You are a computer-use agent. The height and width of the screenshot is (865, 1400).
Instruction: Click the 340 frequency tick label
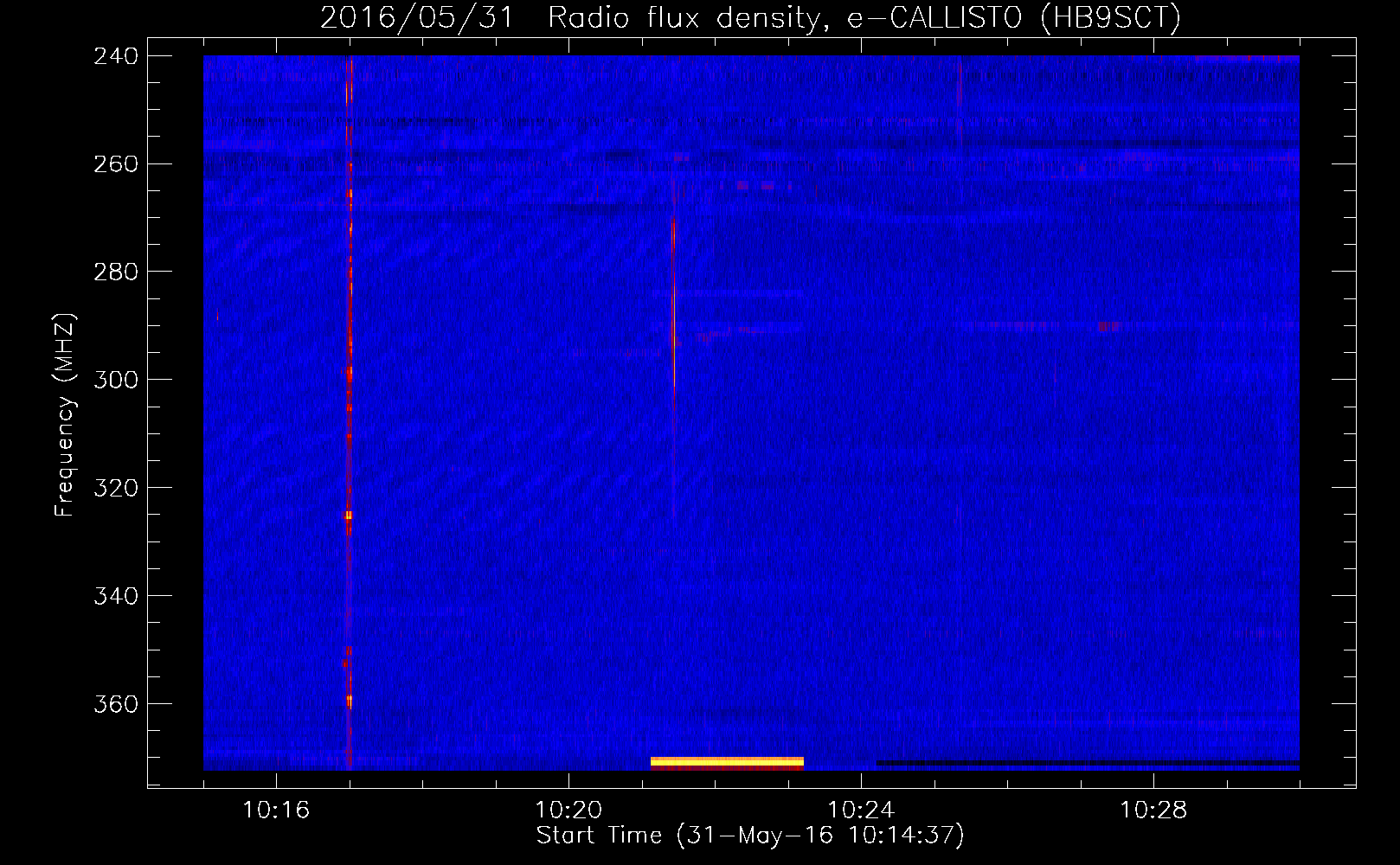point(116,597)
